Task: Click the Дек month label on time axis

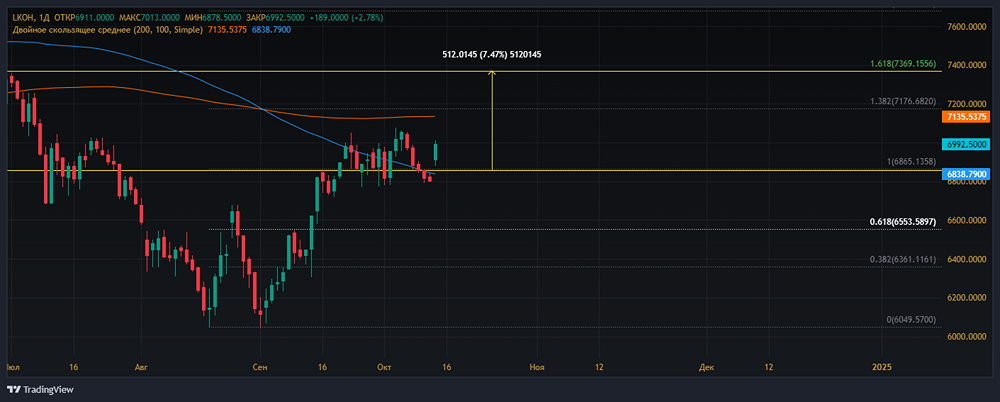Action: [x=706, y=368]
